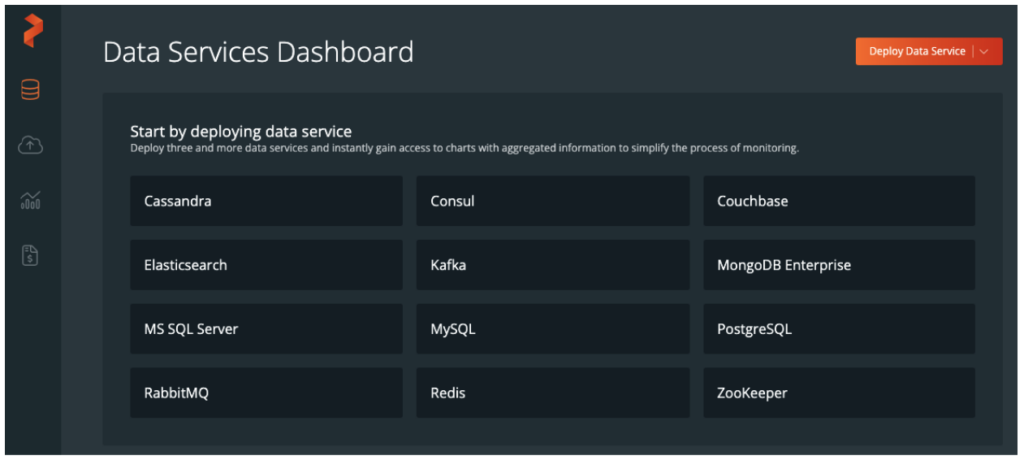Select the ZooKeeper tile

coord(838,393)
